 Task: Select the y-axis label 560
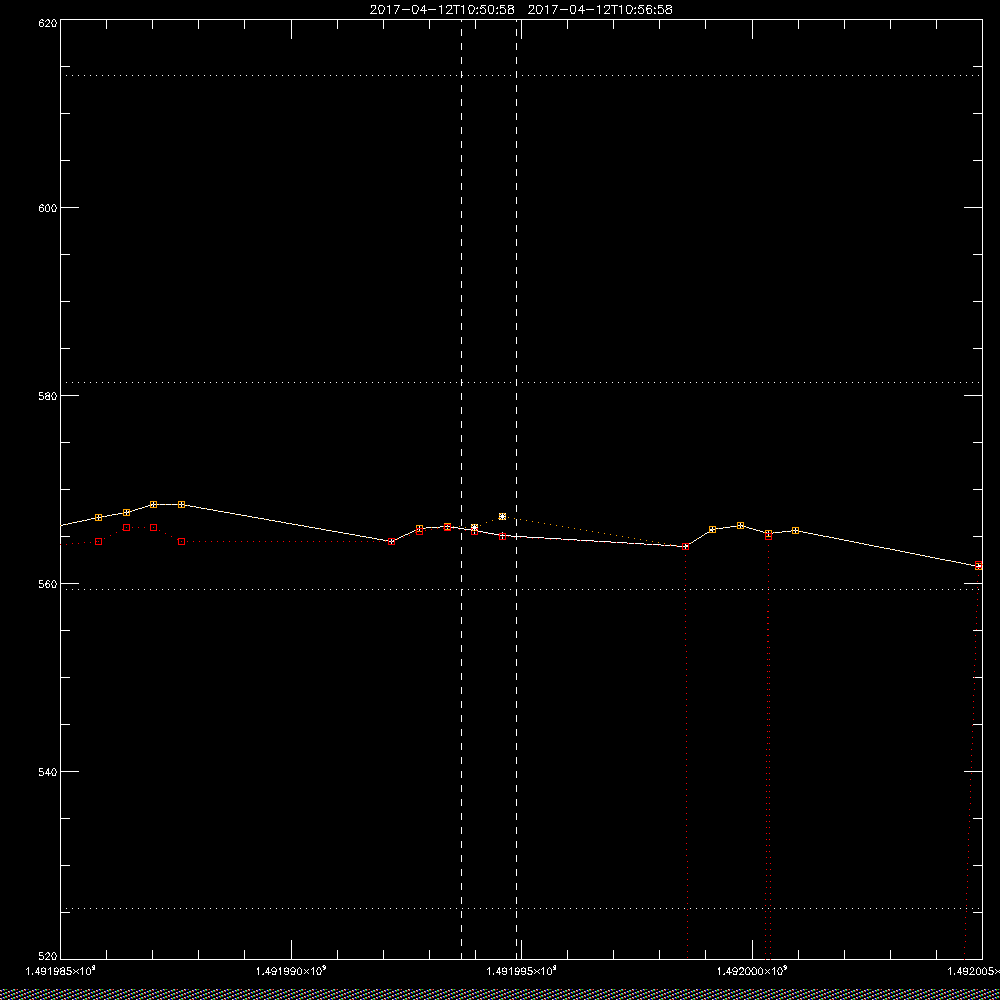coord(48,584)
